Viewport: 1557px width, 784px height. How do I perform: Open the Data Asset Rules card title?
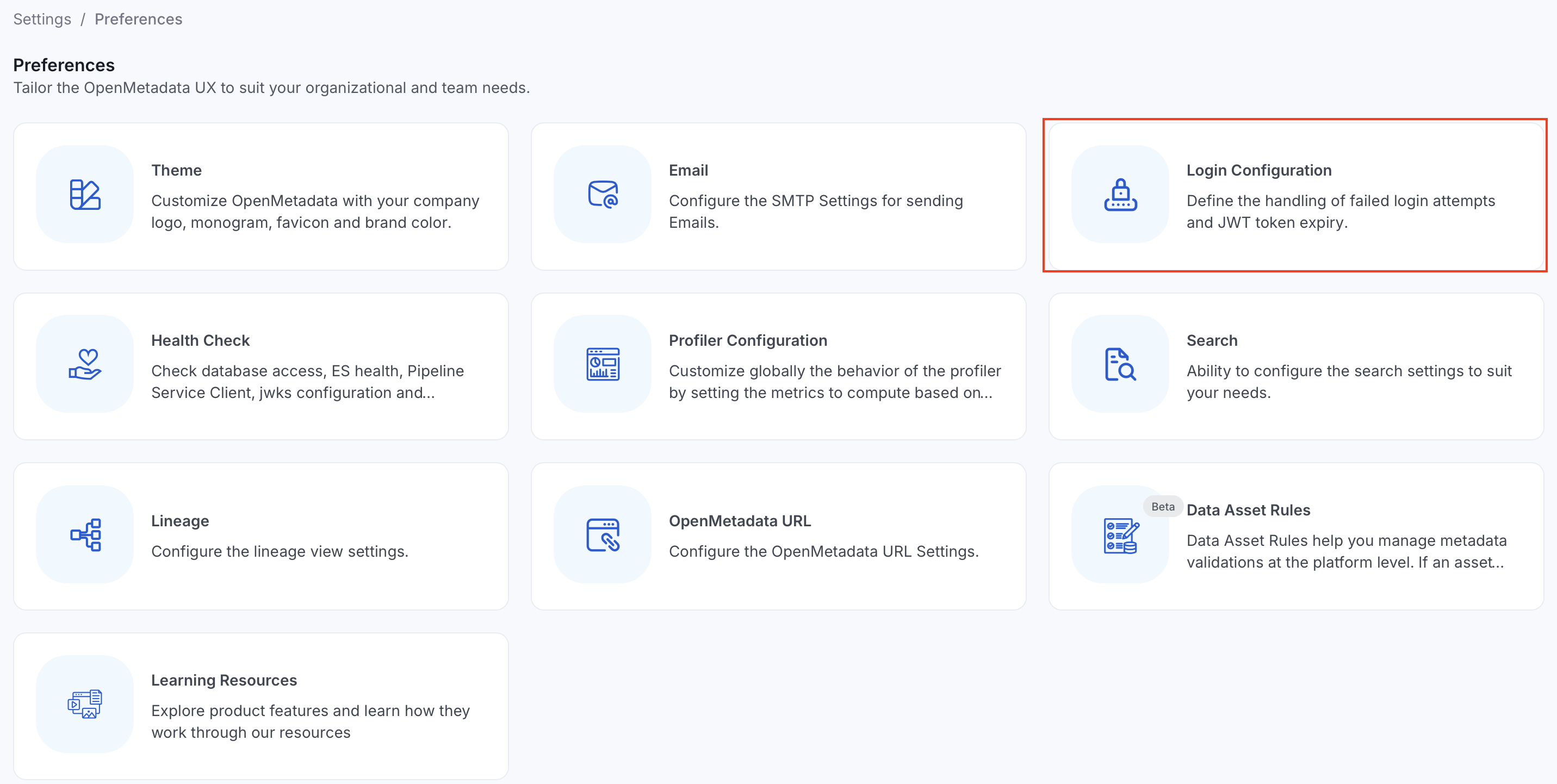(x=1248, y=510)
